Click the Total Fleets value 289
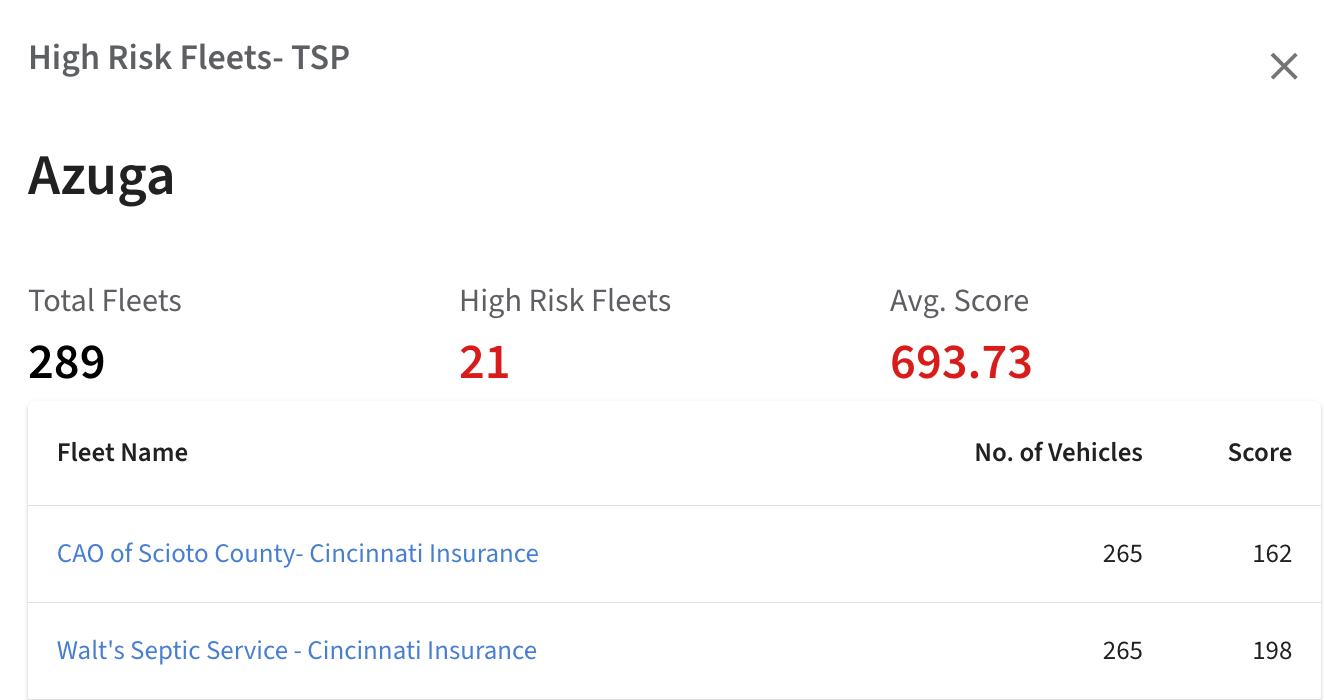 pyautogui.click(x=66, y=361)
